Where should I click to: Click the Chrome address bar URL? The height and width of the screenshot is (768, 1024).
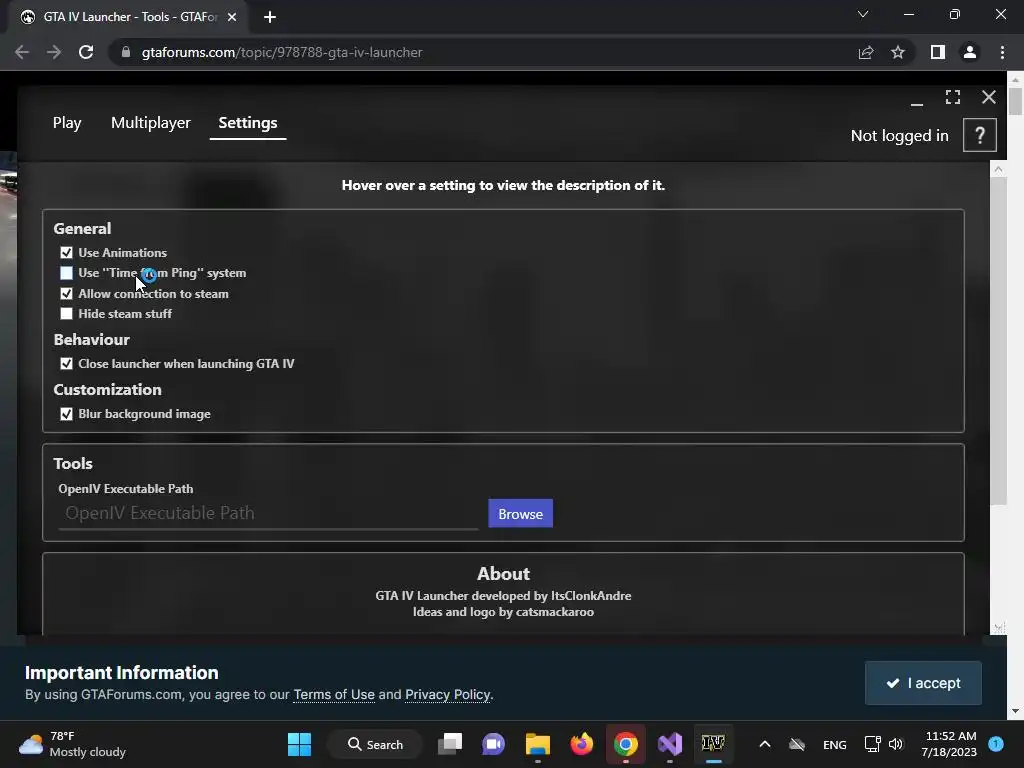click(282, 52)
